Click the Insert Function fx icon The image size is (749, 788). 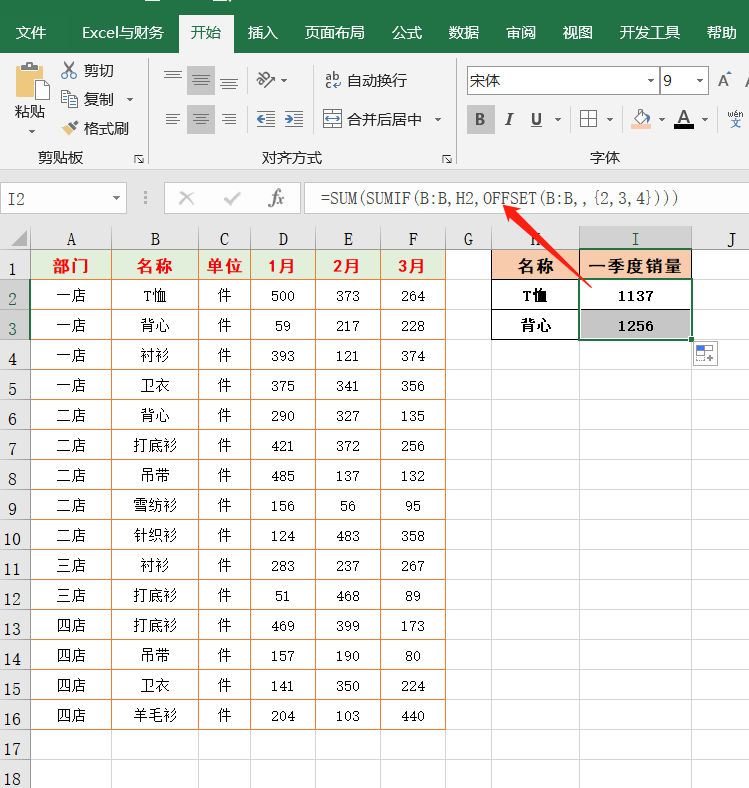click(276, 199)
